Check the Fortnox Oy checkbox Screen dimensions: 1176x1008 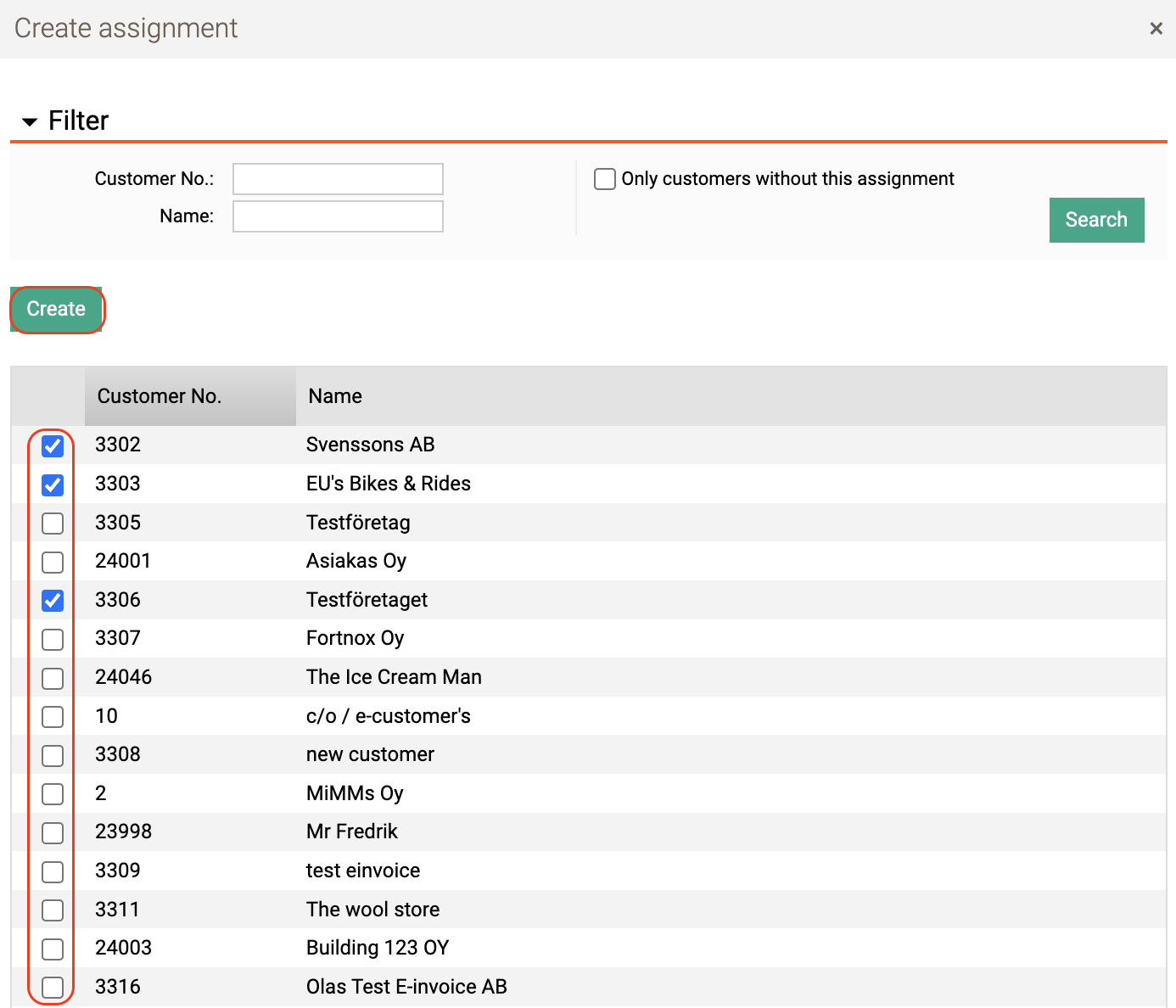(x=53, y=639)
